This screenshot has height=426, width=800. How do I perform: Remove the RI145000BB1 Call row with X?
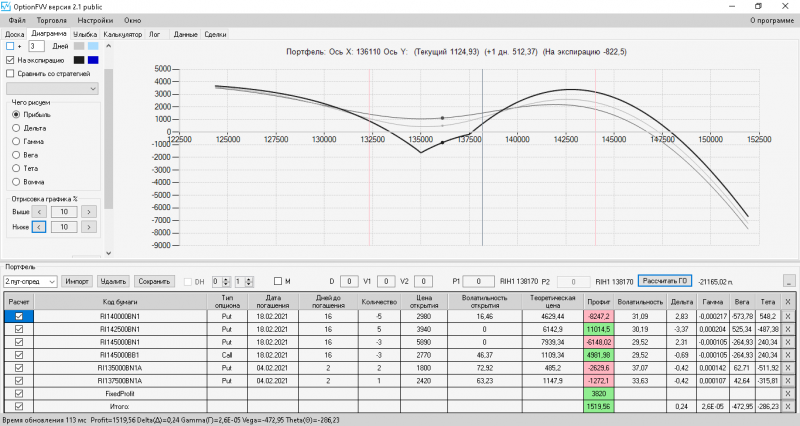coord(788,355)
